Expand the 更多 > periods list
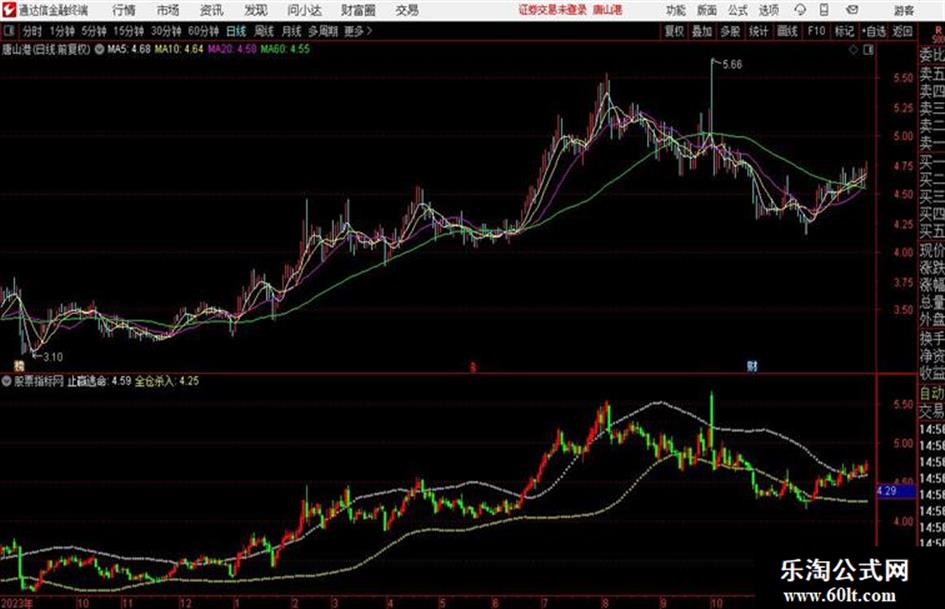Screen dimensions: 945x609 pos(358,31)
